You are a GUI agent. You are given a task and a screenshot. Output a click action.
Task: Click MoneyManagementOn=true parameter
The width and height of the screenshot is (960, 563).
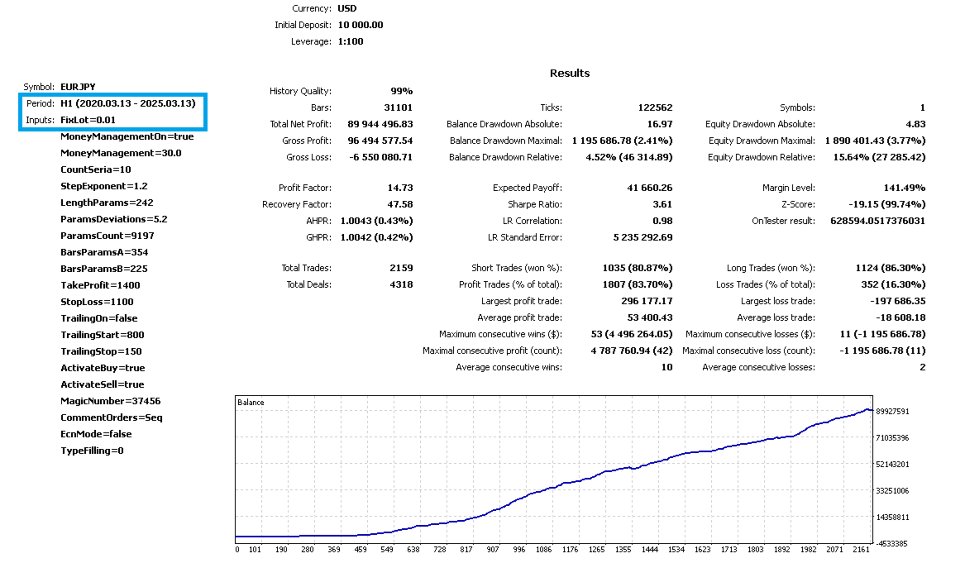127,136
